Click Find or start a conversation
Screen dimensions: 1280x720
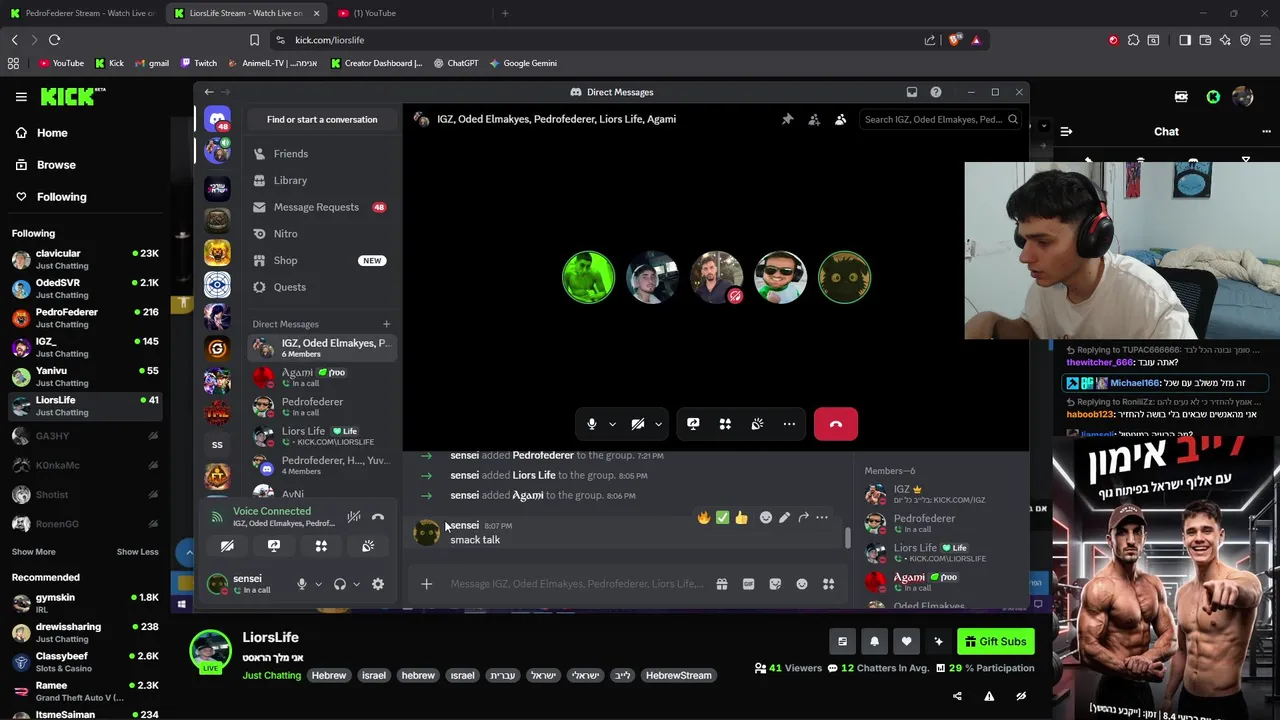coord(322,119)
